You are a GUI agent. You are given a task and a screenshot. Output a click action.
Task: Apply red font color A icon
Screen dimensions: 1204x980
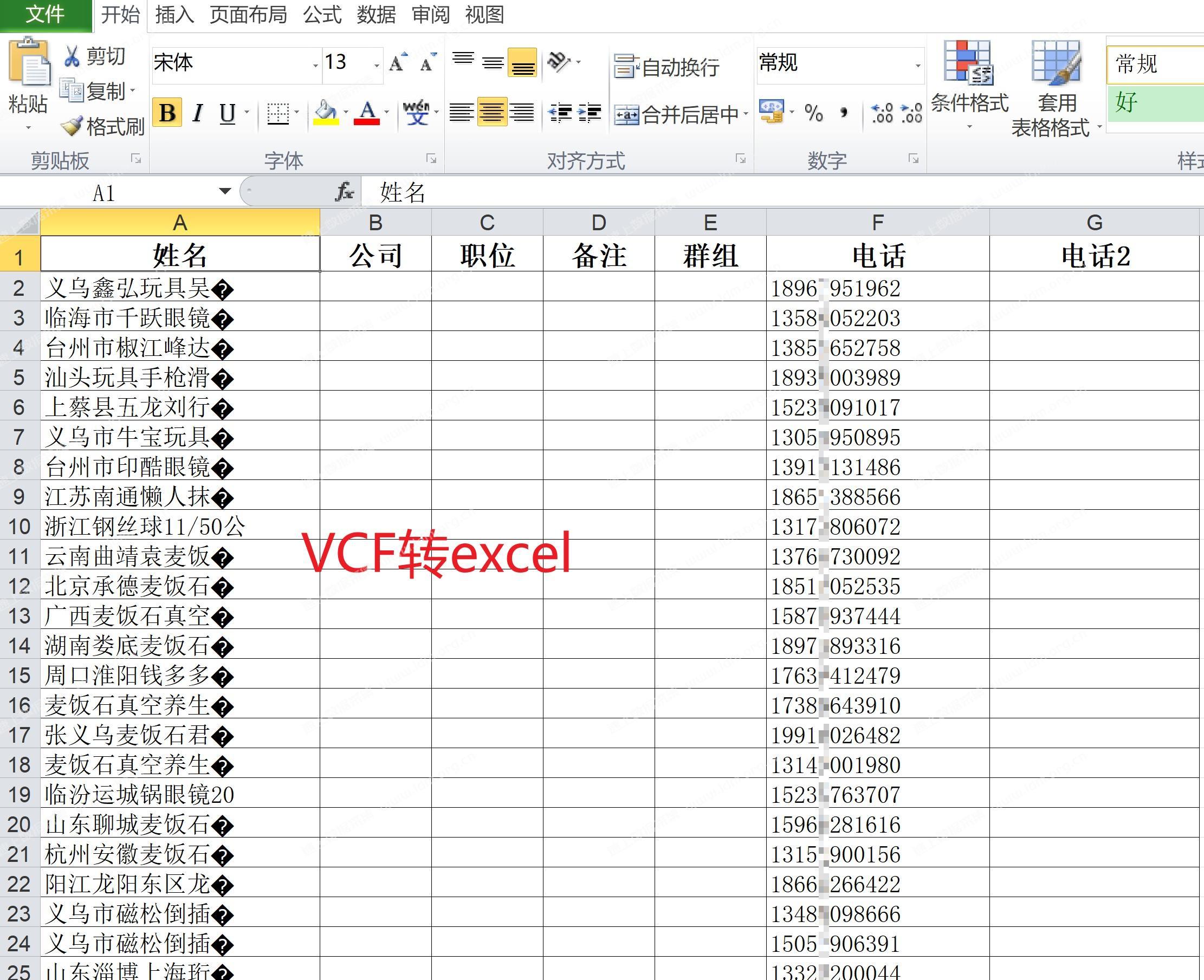point(367,113)
